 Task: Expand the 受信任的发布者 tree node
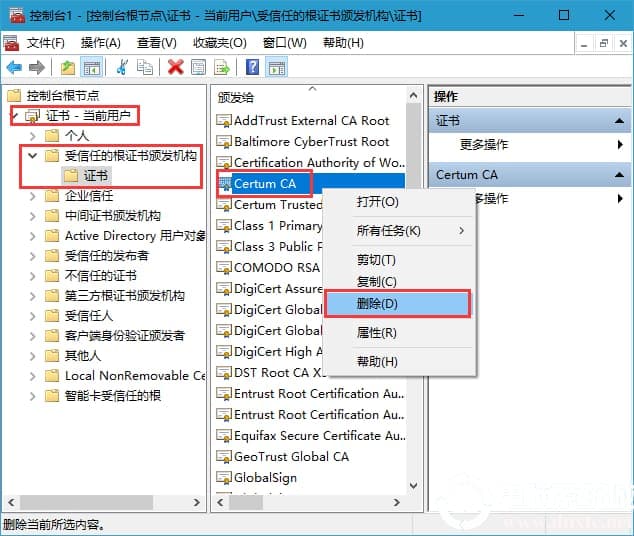[33, 256]
